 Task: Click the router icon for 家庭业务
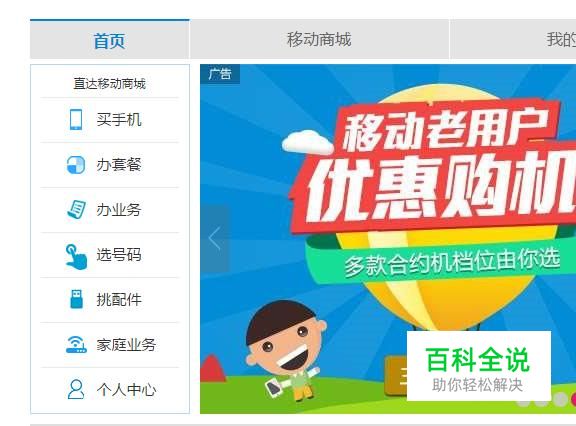pos(76,344)
